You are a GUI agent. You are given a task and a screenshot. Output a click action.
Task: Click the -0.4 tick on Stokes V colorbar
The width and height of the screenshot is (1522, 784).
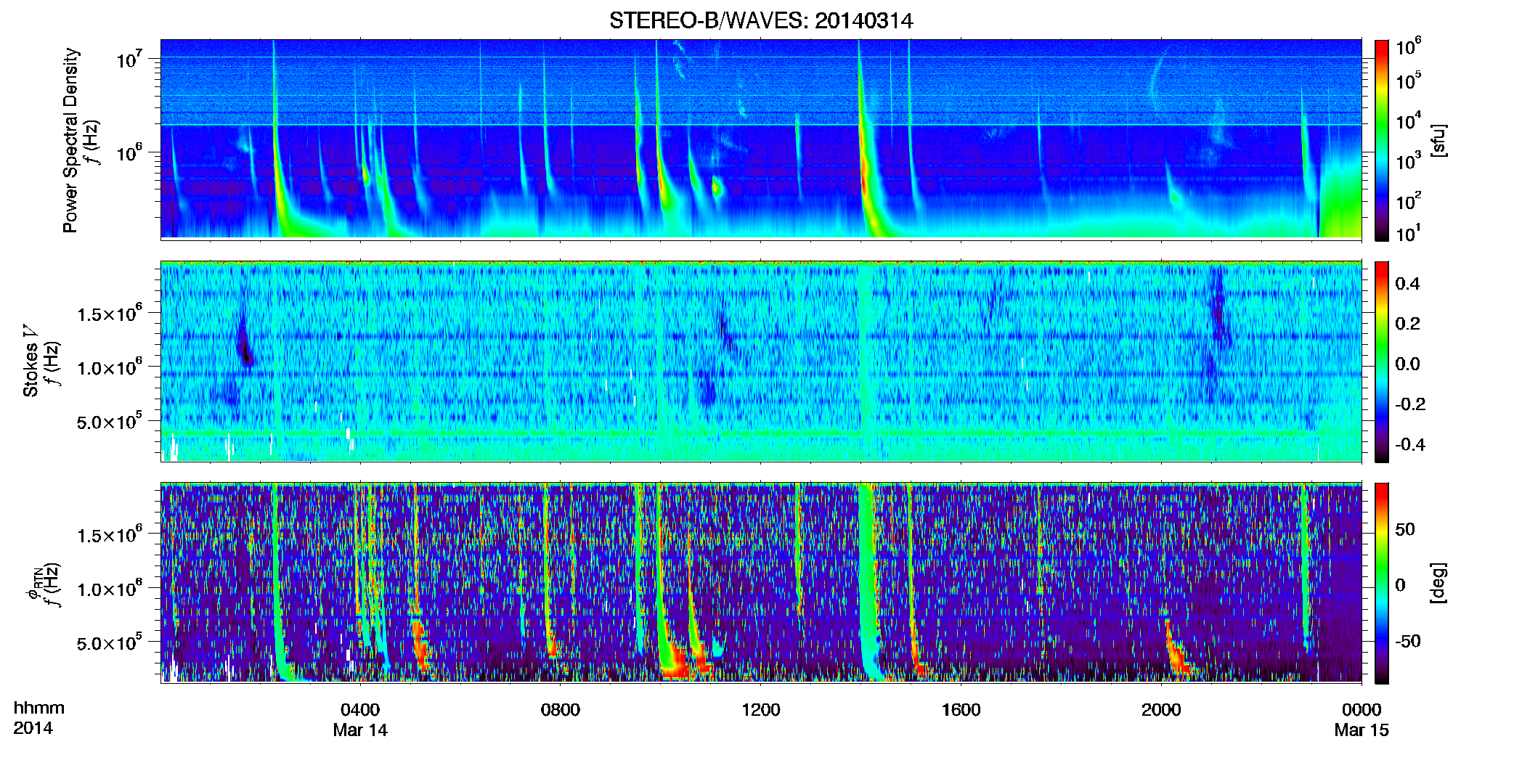click(1409, 444)
